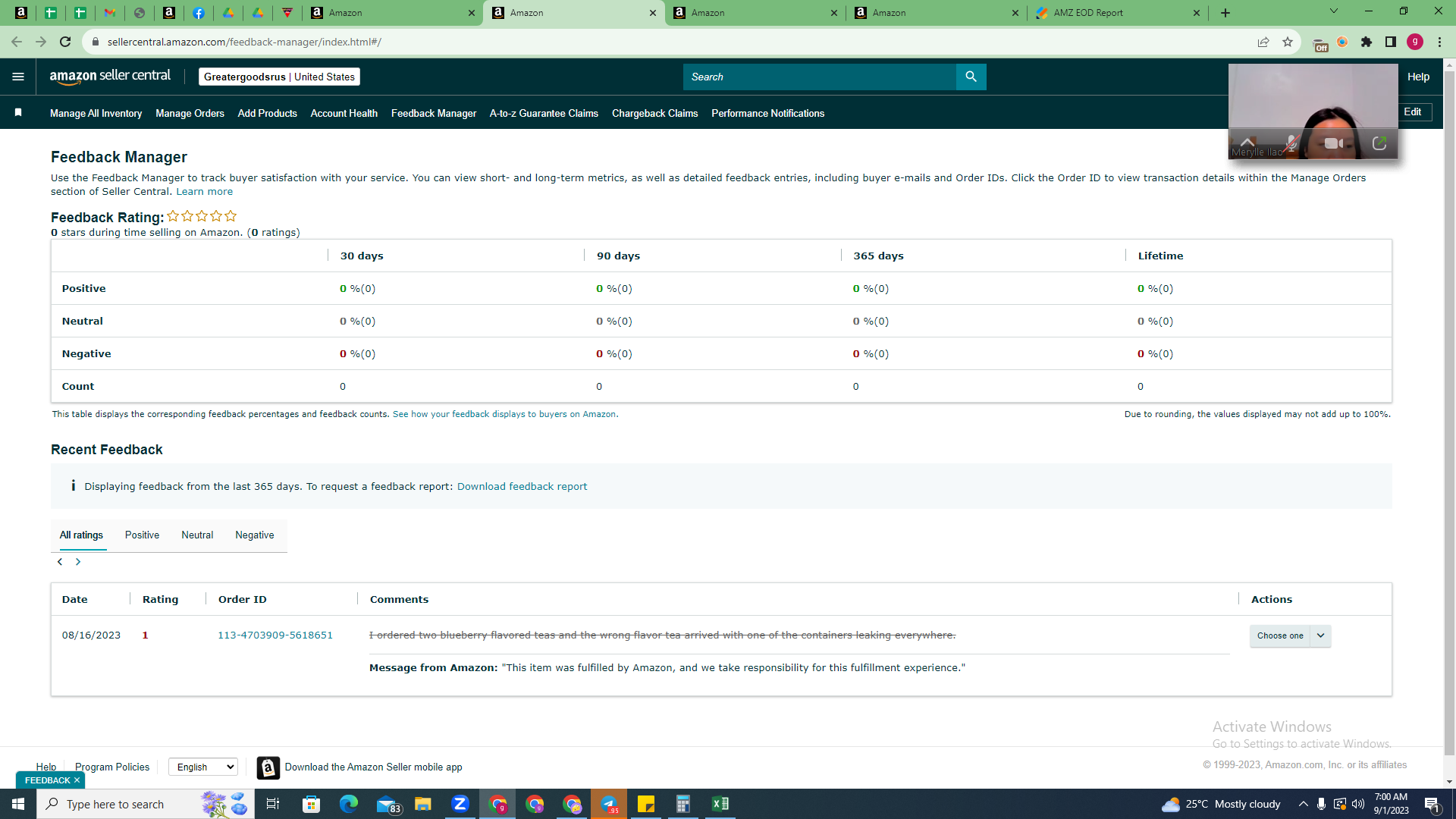Image resolution: width=1456 pixels, height=819 pixels.
Task: Click Help in the top header
Action: tap(1419, 77)
